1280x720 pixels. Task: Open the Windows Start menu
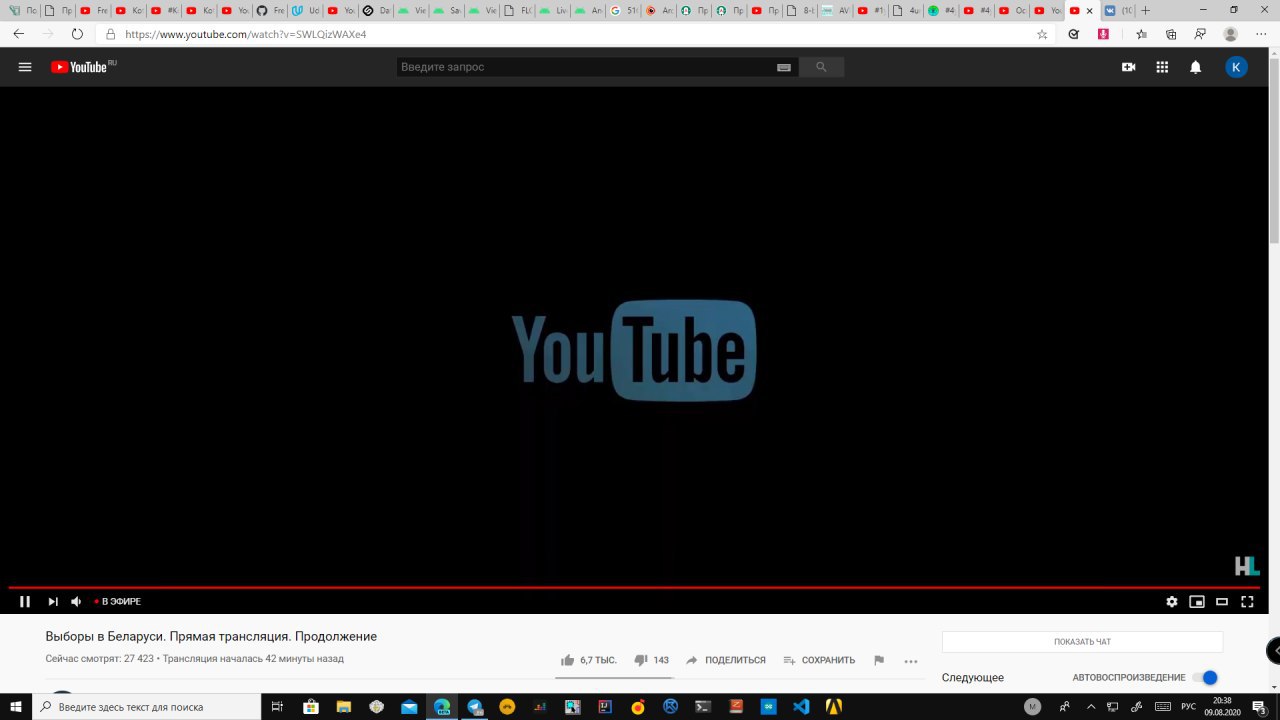point(16,707)
